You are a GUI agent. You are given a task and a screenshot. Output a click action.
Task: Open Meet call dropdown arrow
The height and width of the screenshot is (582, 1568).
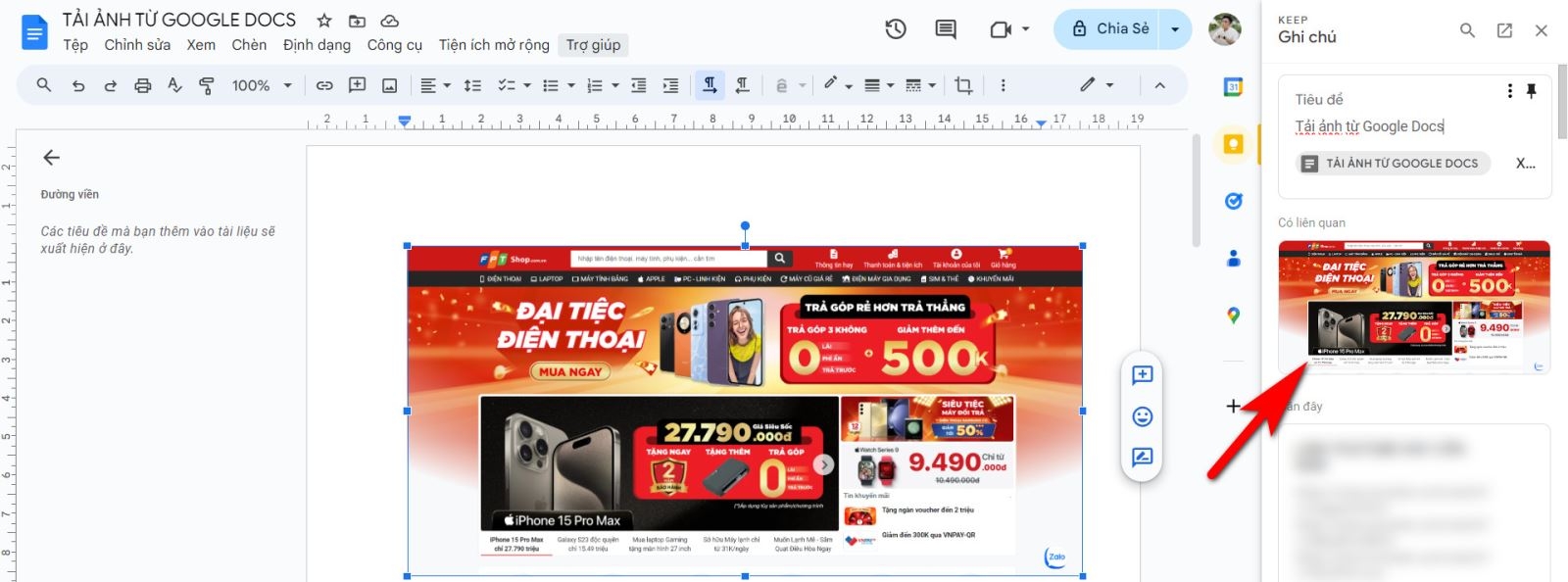coord(1026,29)
